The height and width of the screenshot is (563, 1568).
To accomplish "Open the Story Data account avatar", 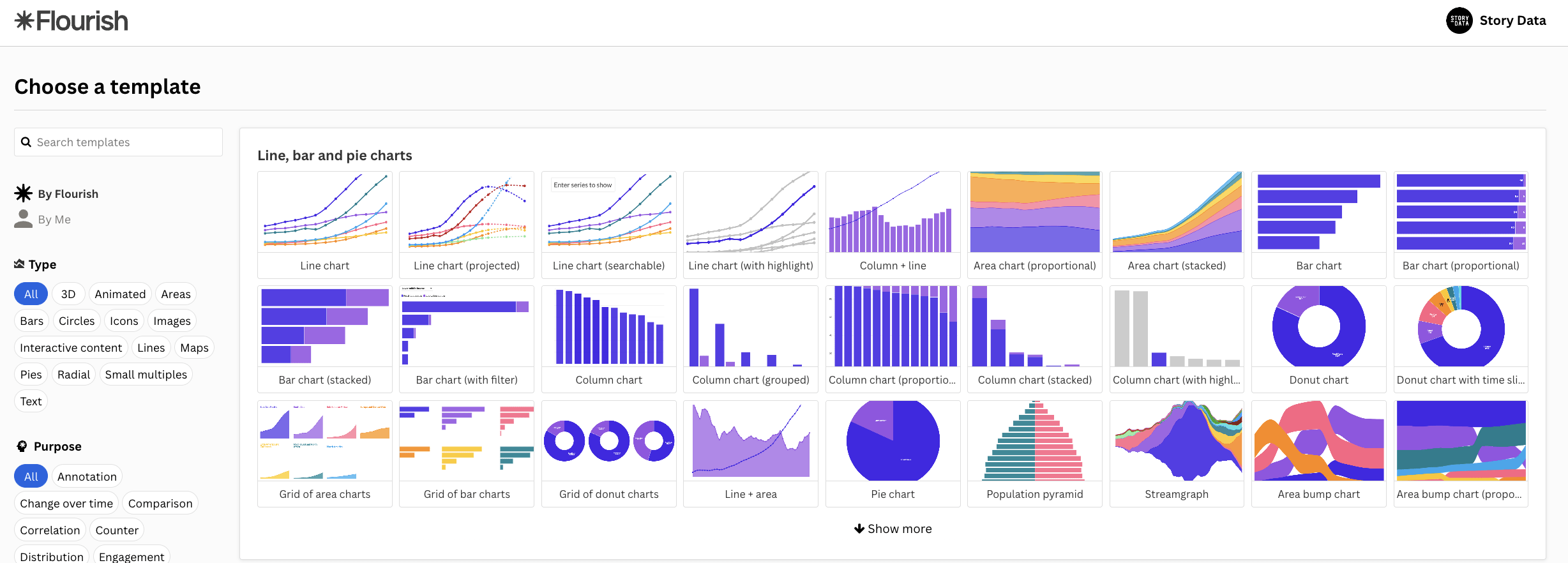I will tap(1459, 20).
